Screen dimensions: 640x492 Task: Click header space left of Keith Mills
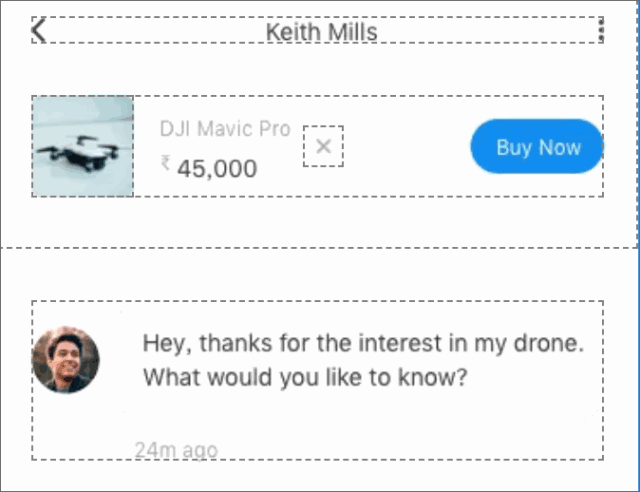(150, 31)
